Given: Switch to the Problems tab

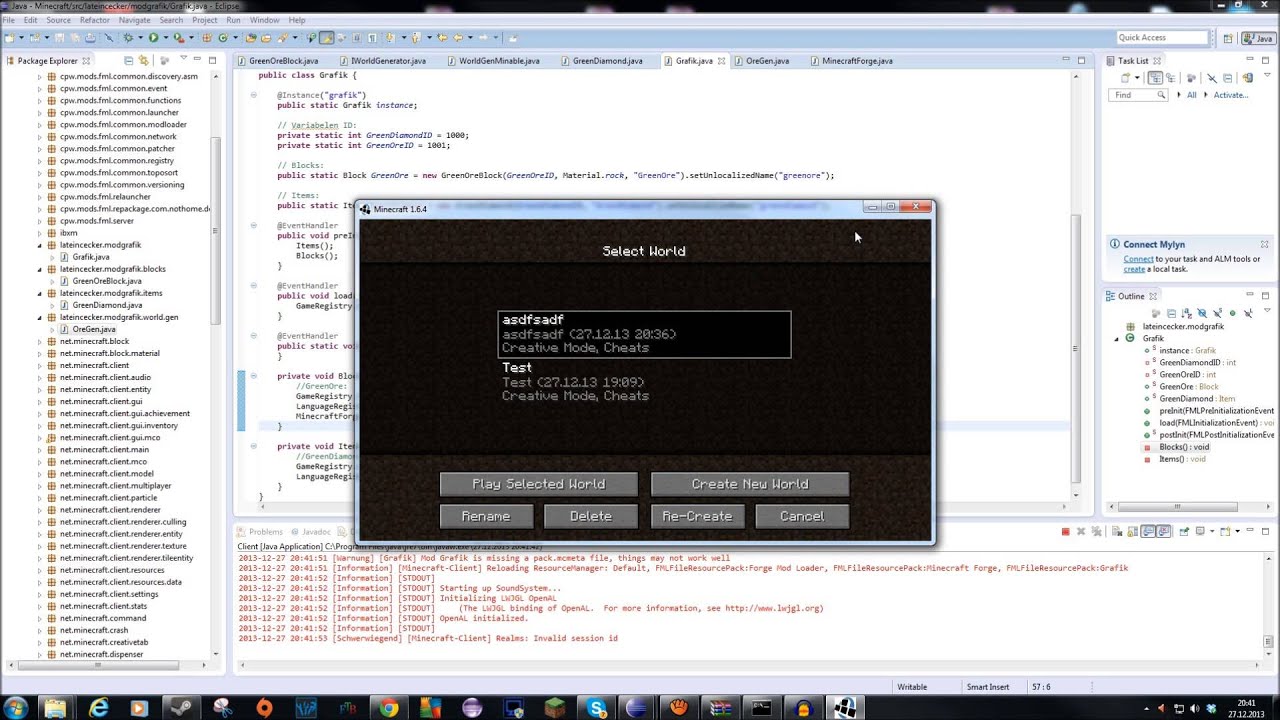Looking at the screenshot, I should coord(266,532).
